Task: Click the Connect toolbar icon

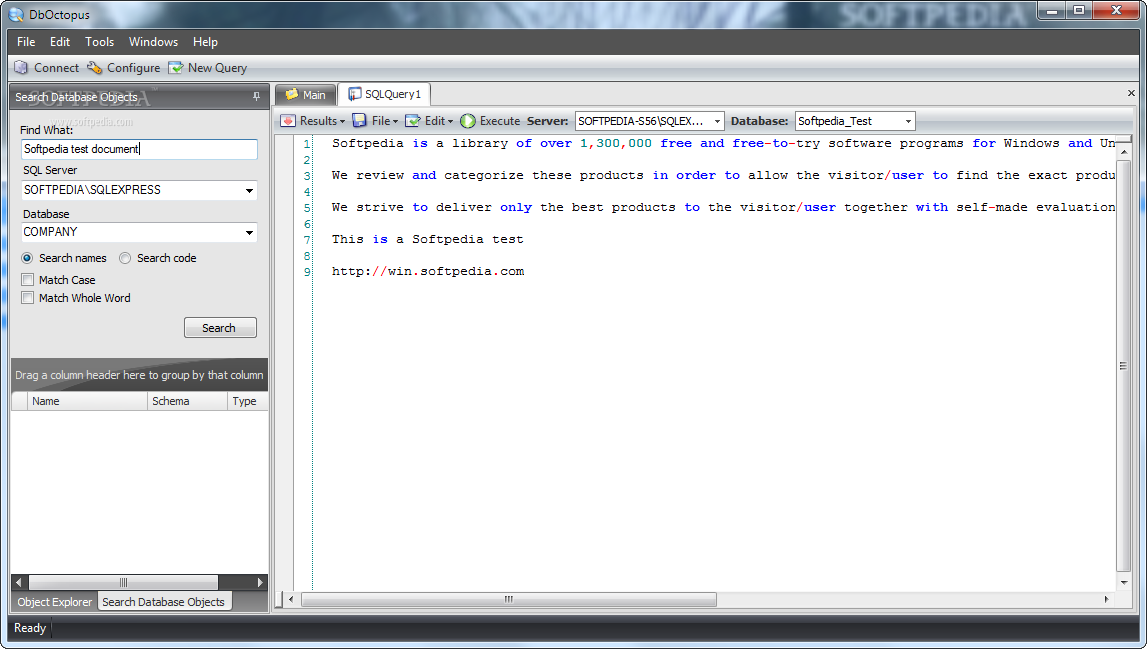Action: tap(21, 67)
